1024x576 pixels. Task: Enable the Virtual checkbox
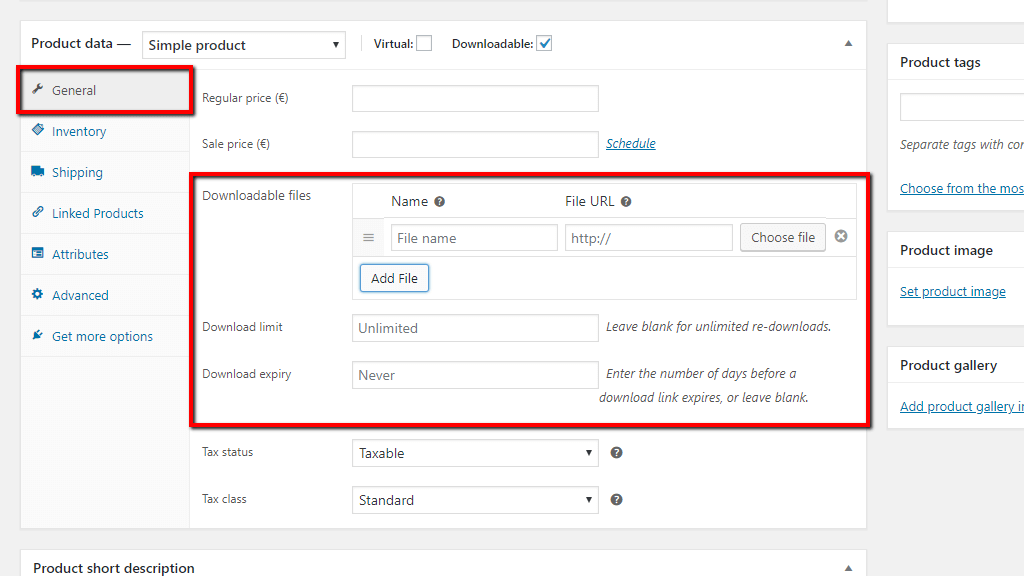click(424, 44)
